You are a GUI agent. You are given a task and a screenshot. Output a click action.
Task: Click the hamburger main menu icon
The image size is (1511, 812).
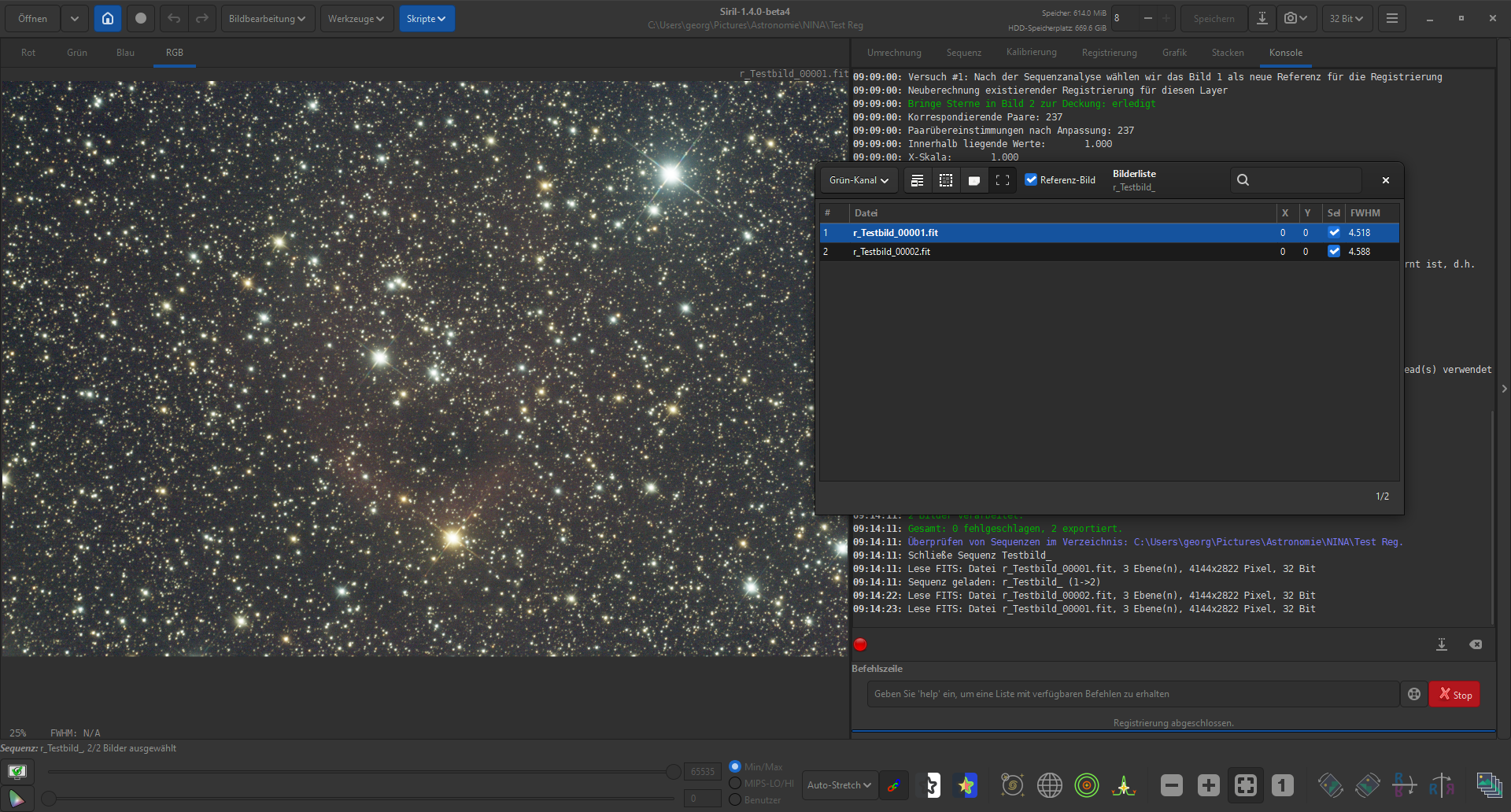click(1392, 18)
